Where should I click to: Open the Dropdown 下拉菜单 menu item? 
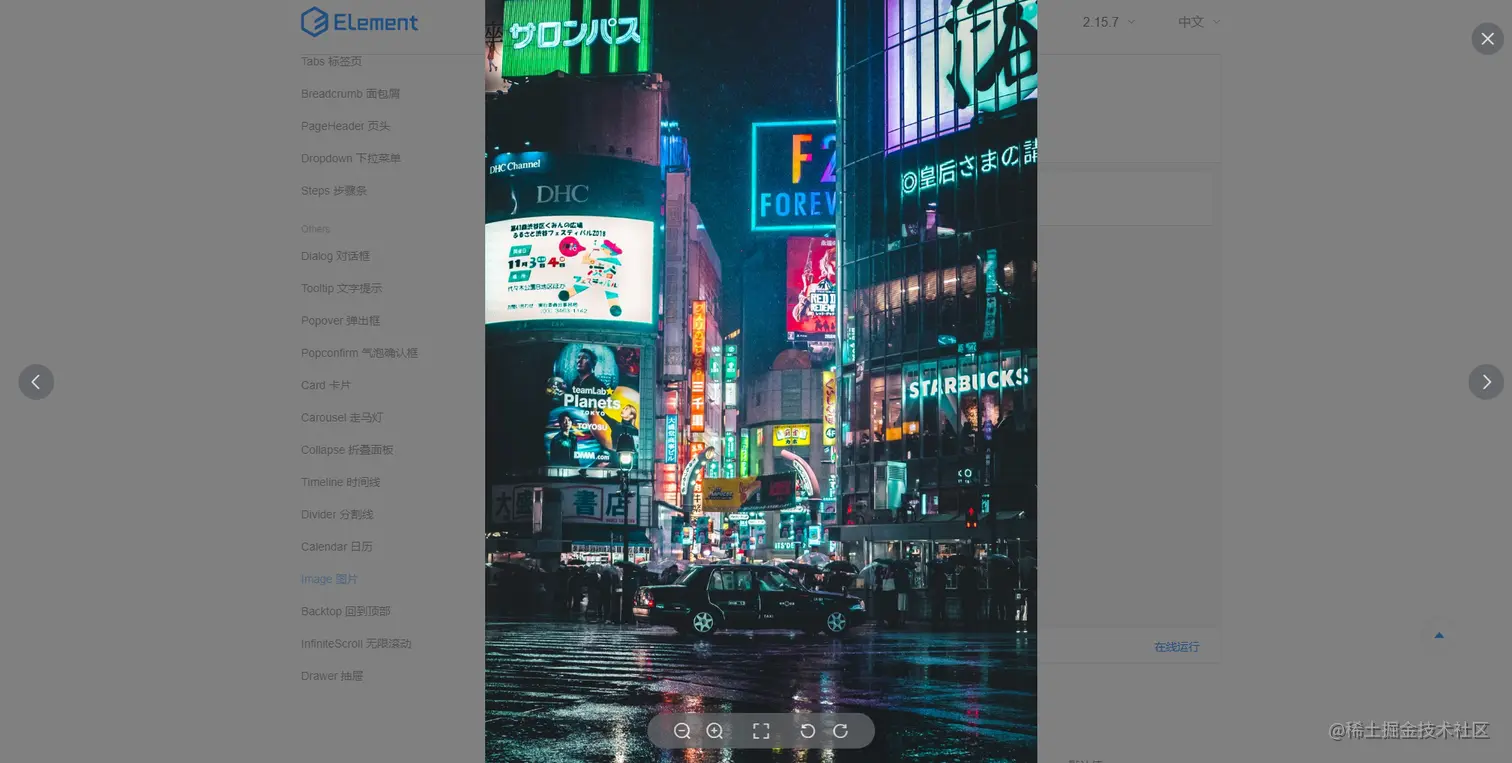[x=351, y=158]
